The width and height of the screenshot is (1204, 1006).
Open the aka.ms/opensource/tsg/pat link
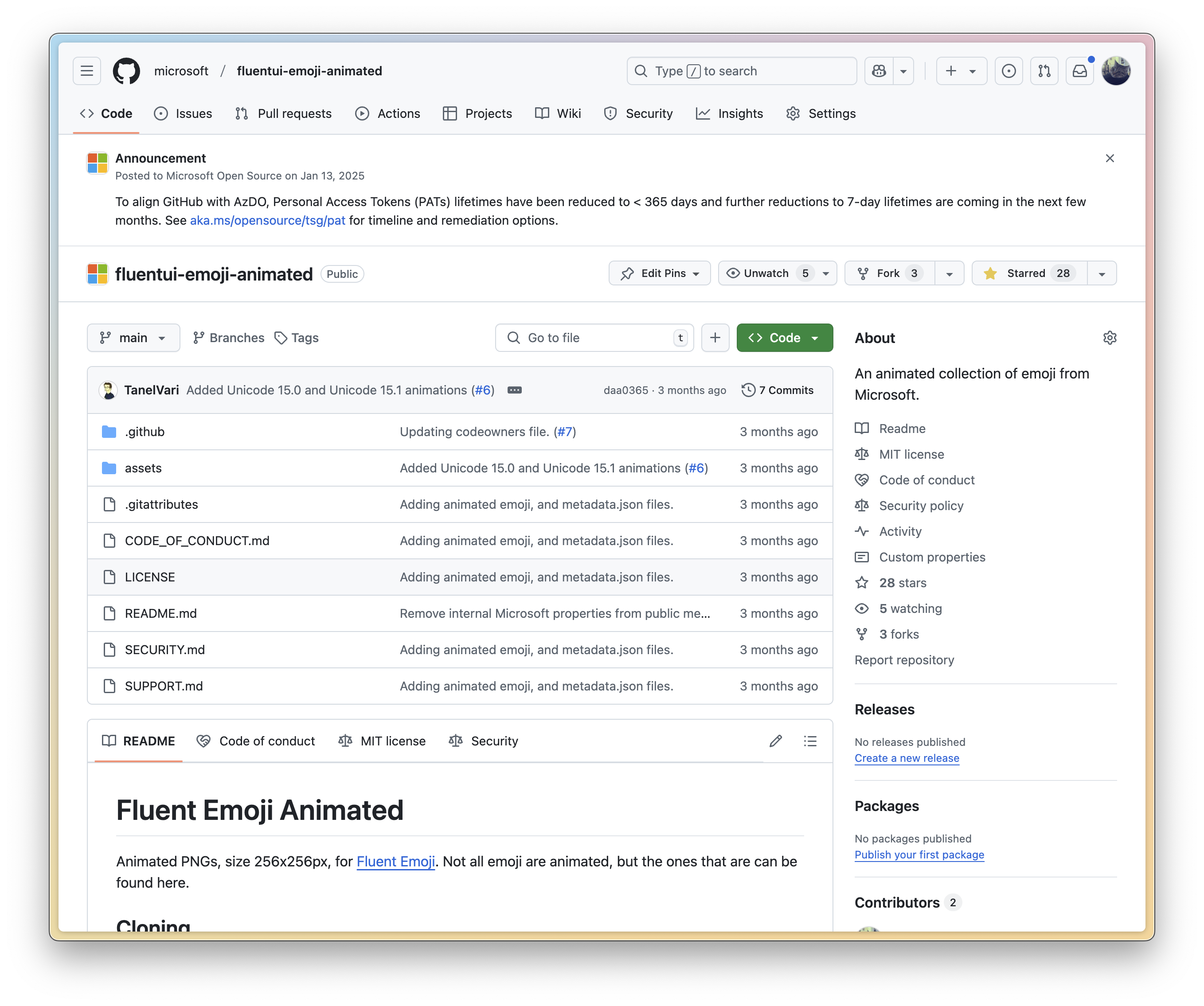267,221
